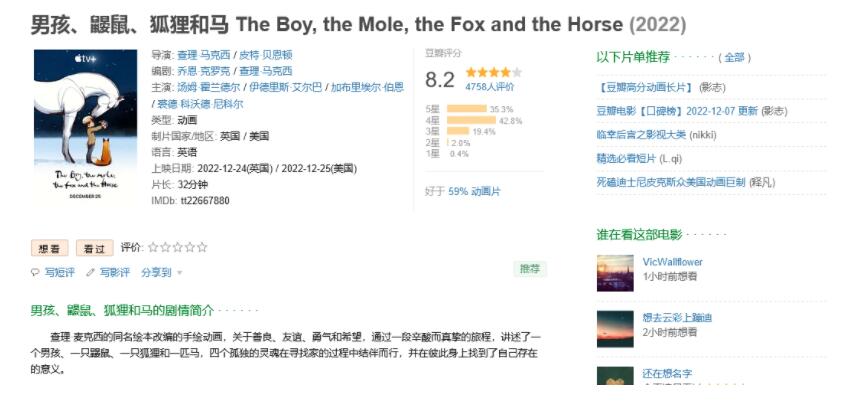Viewport: 843px width, 409px height.
Task: Open the full list via 全部 link
Action: click(x=734, y=58)
